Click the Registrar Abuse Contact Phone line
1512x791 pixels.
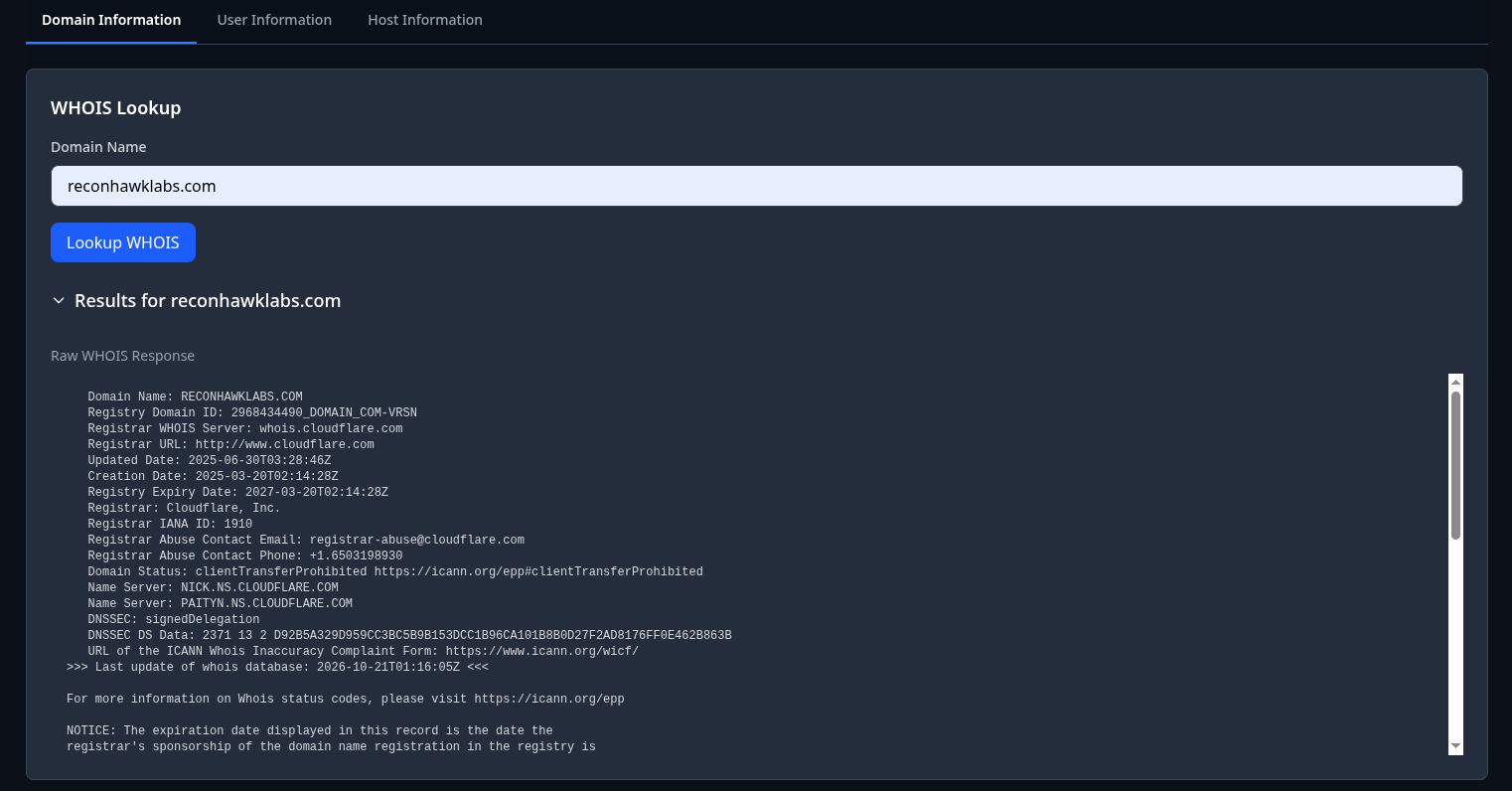pyautogui.click(x=245, y=555)
